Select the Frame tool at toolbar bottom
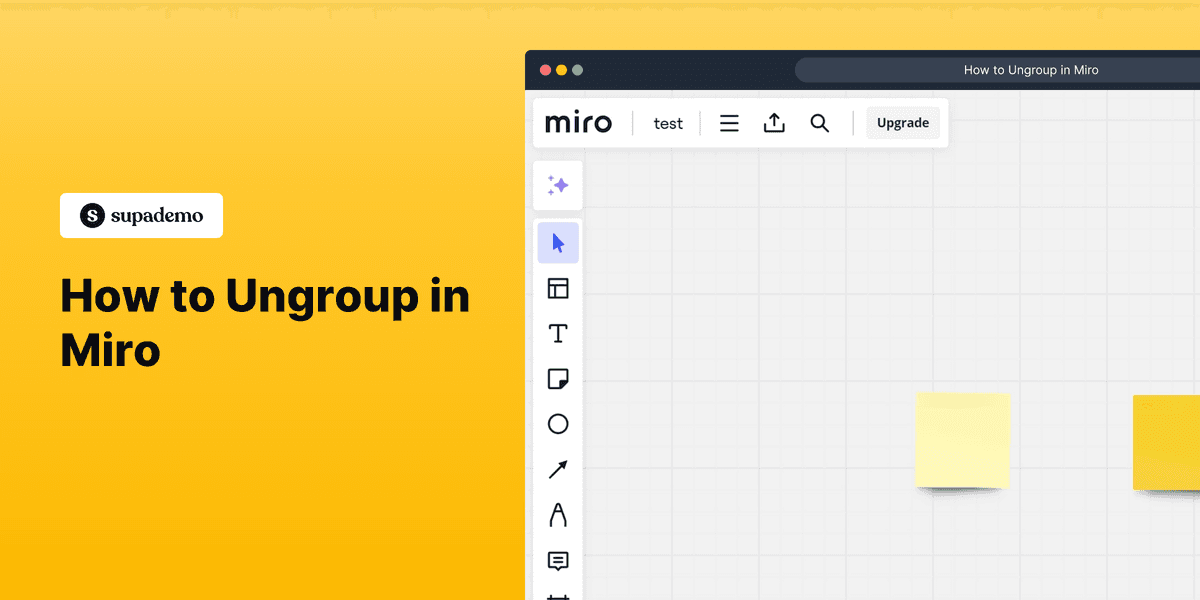Screen dimensions: 1200x600 click(x=557, y=595)
